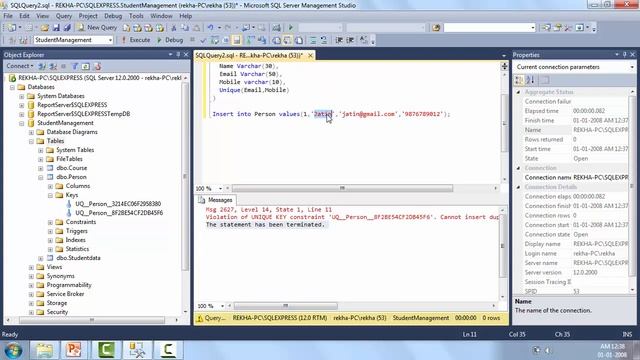
Task: Click the New Query button
Action: coord(98,27)
